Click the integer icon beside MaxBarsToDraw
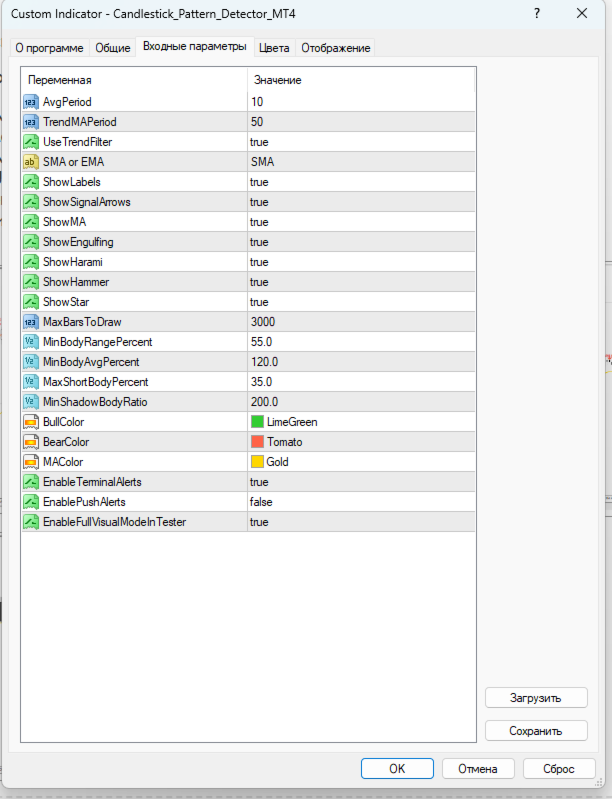 coord(31,322)
